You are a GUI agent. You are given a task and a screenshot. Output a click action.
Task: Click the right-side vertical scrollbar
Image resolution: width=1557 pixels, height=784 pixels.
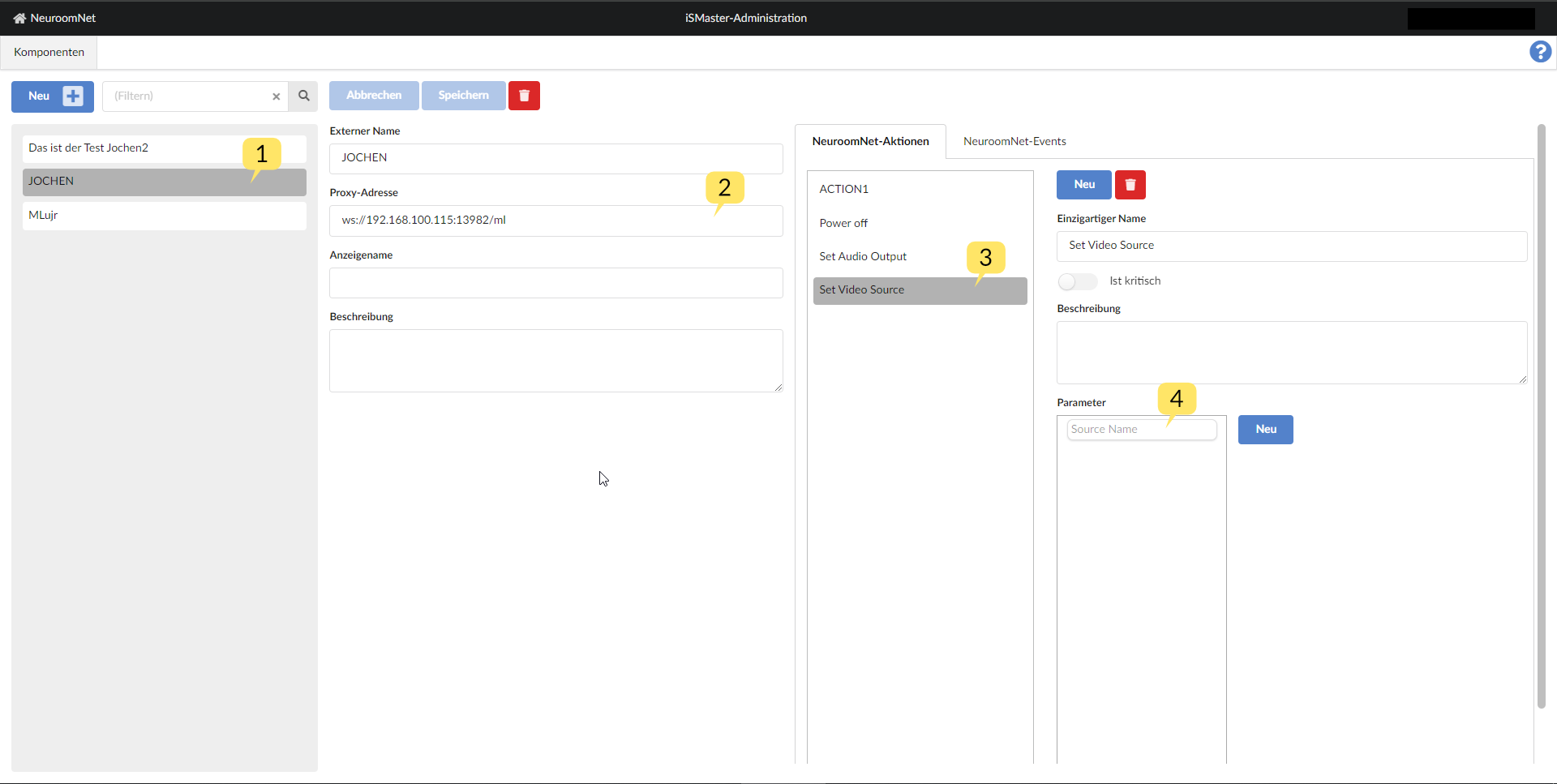coord(1542,405)
